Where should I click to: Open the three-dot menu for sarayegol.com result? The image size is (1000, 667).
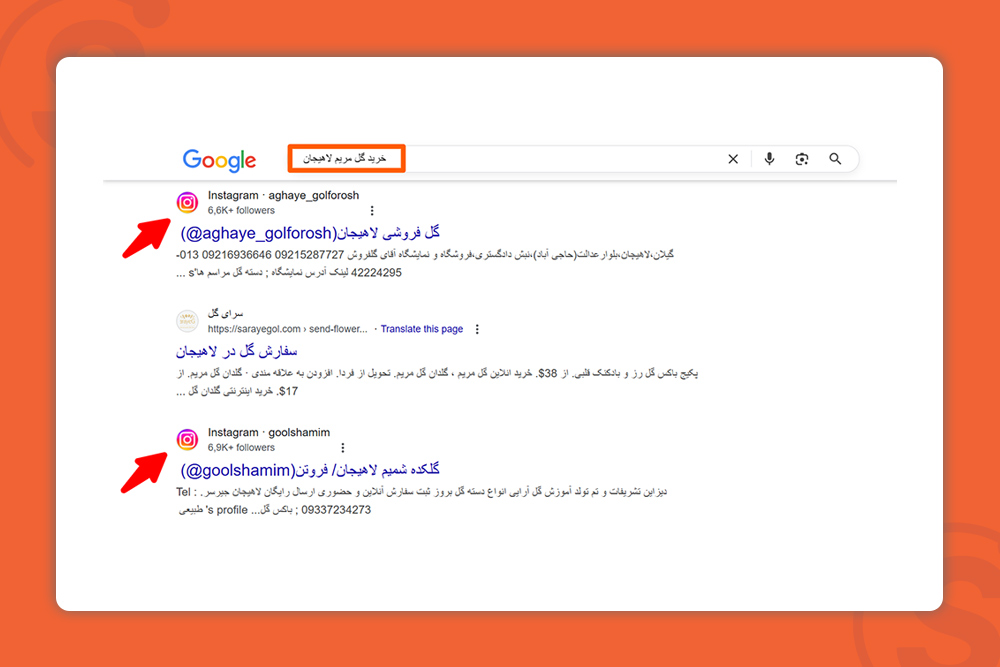point(476,329)
